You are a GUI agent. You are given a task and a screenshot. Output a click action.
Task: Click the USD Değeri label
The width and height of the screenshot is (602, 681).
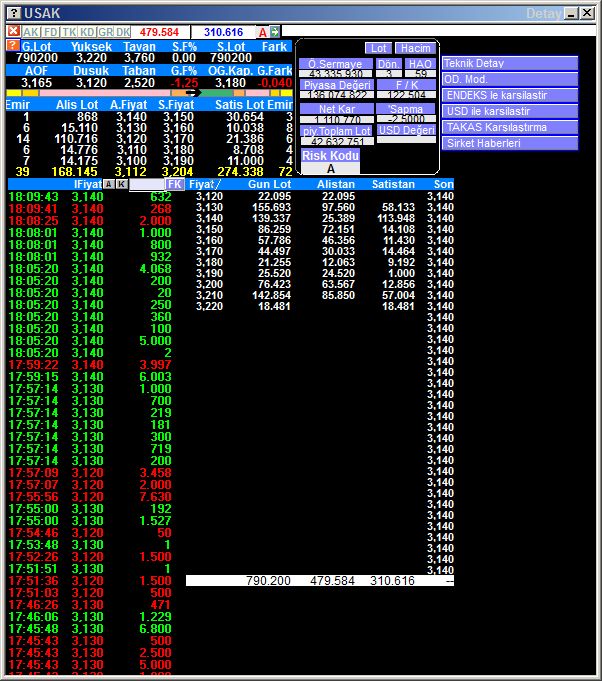407,130
